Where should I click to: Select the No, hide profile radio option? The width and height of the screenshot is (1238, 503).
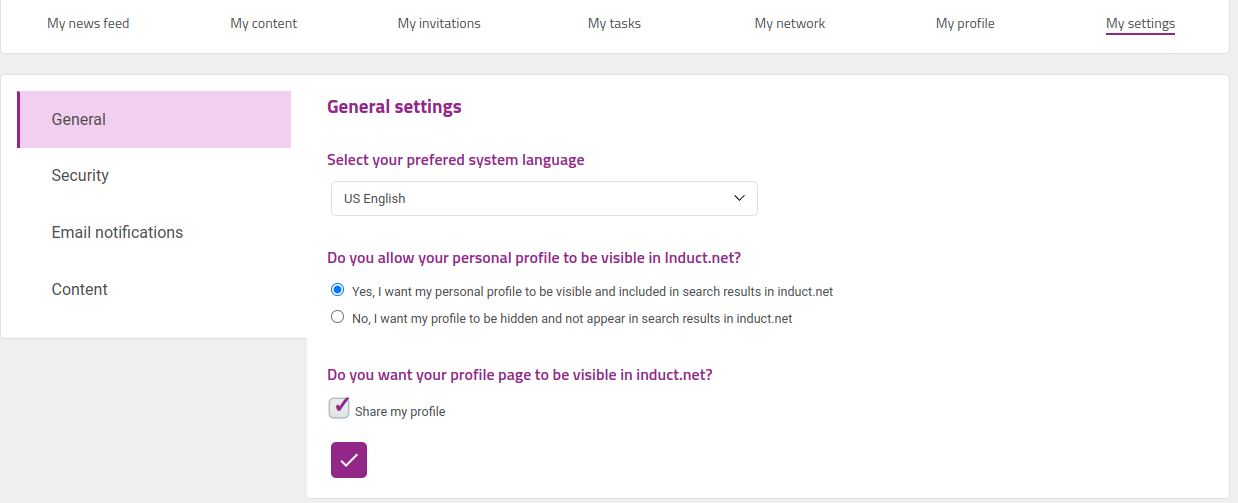337,317
